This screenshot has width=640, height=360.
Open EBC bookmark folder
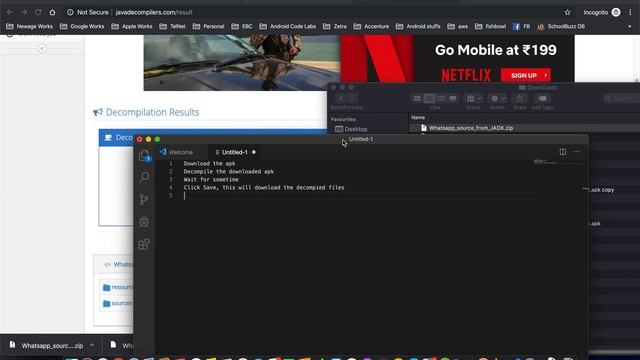(242, 26)
